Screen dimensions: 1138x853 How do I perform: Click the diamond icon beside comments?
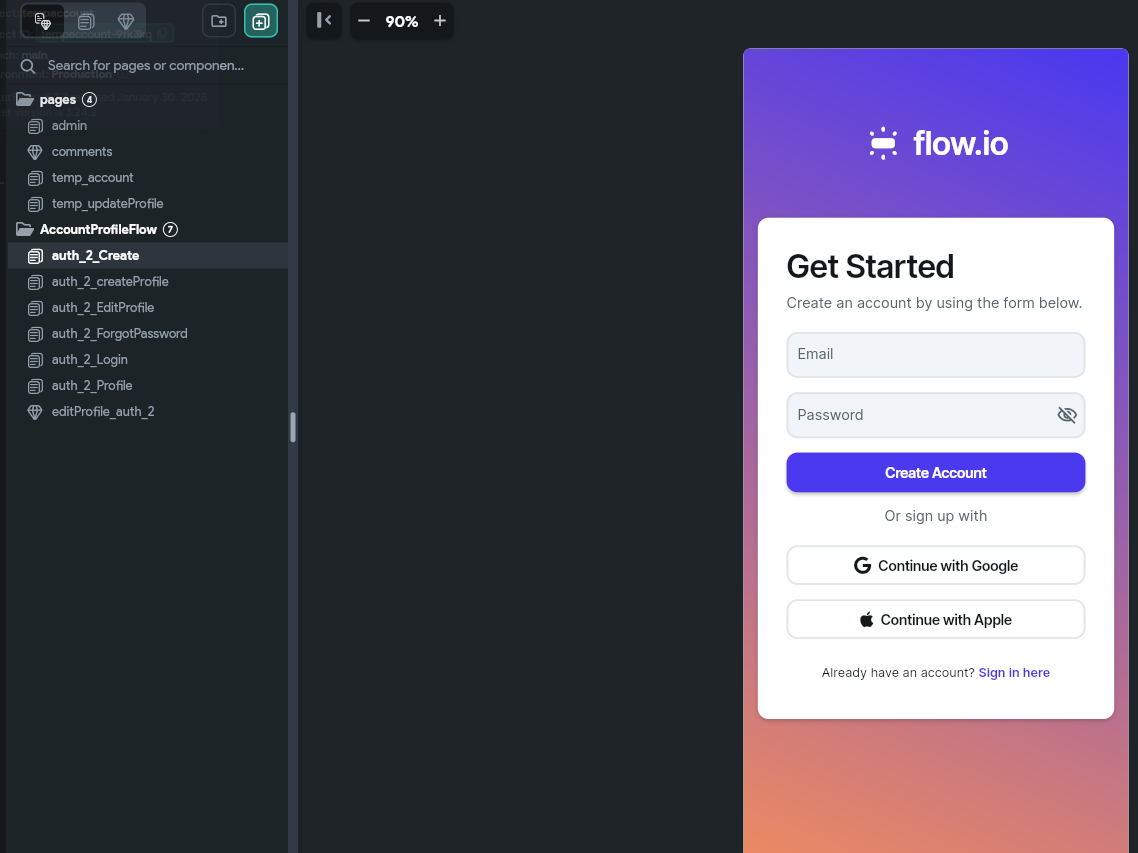click(35, 152)
